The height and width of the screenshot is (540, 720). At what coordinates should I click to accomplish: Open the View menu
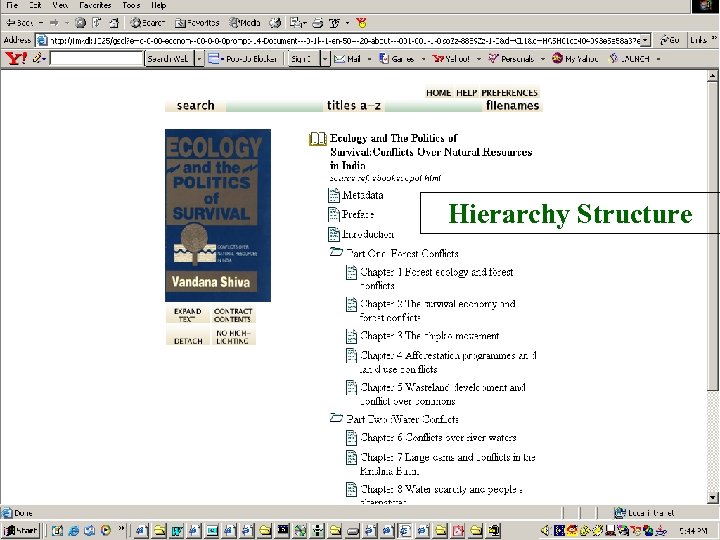point(60,5)
